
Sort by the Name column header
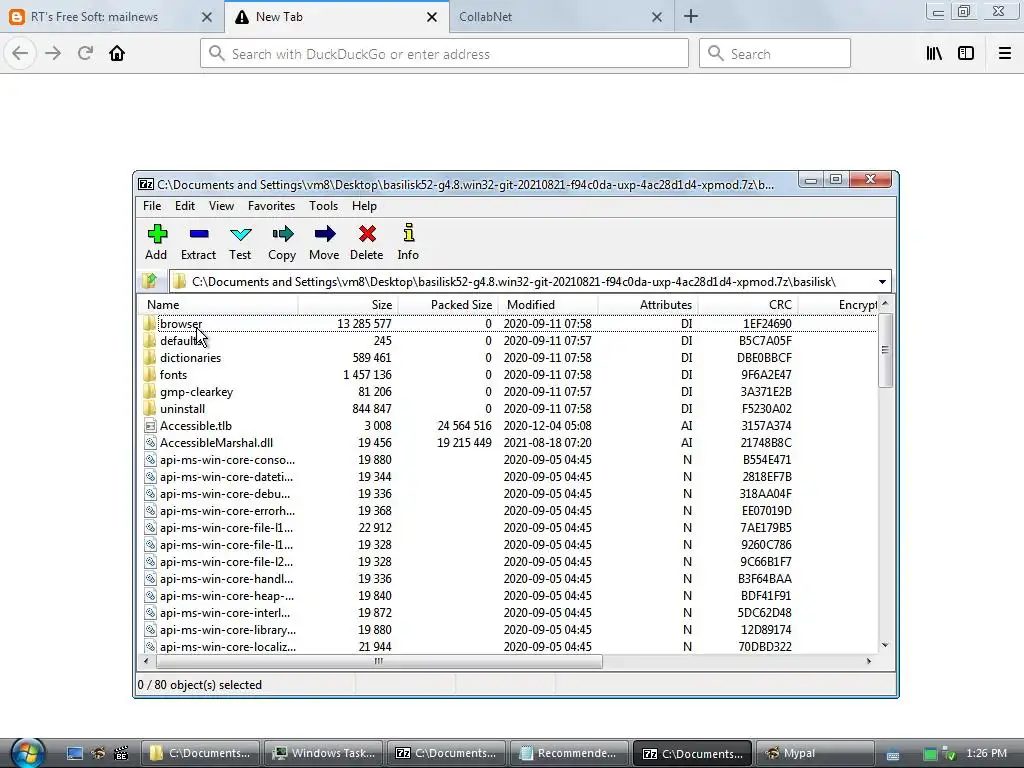click(x=218, y=304)
